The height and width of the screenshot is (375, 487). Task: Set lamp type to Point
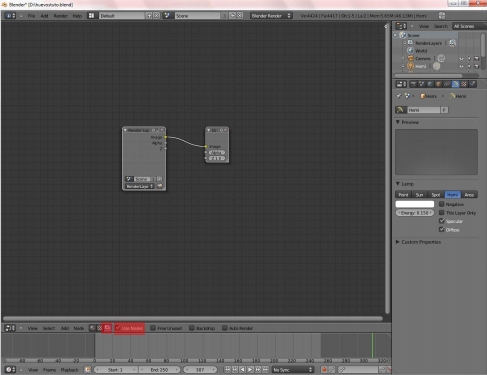pyautogui.click(x=403, y=195)
